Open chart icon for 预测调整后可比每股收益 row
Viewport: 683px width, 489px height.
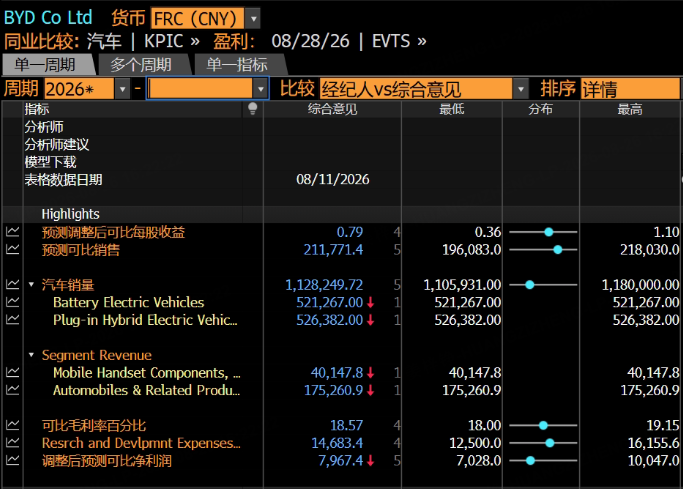click(x=13, y=232)
